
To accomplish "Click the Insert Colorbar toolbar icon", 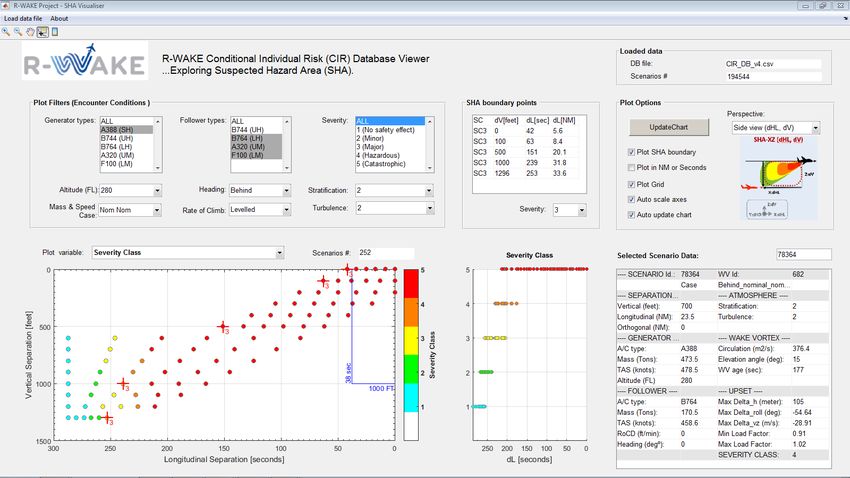I will [55, 32].
